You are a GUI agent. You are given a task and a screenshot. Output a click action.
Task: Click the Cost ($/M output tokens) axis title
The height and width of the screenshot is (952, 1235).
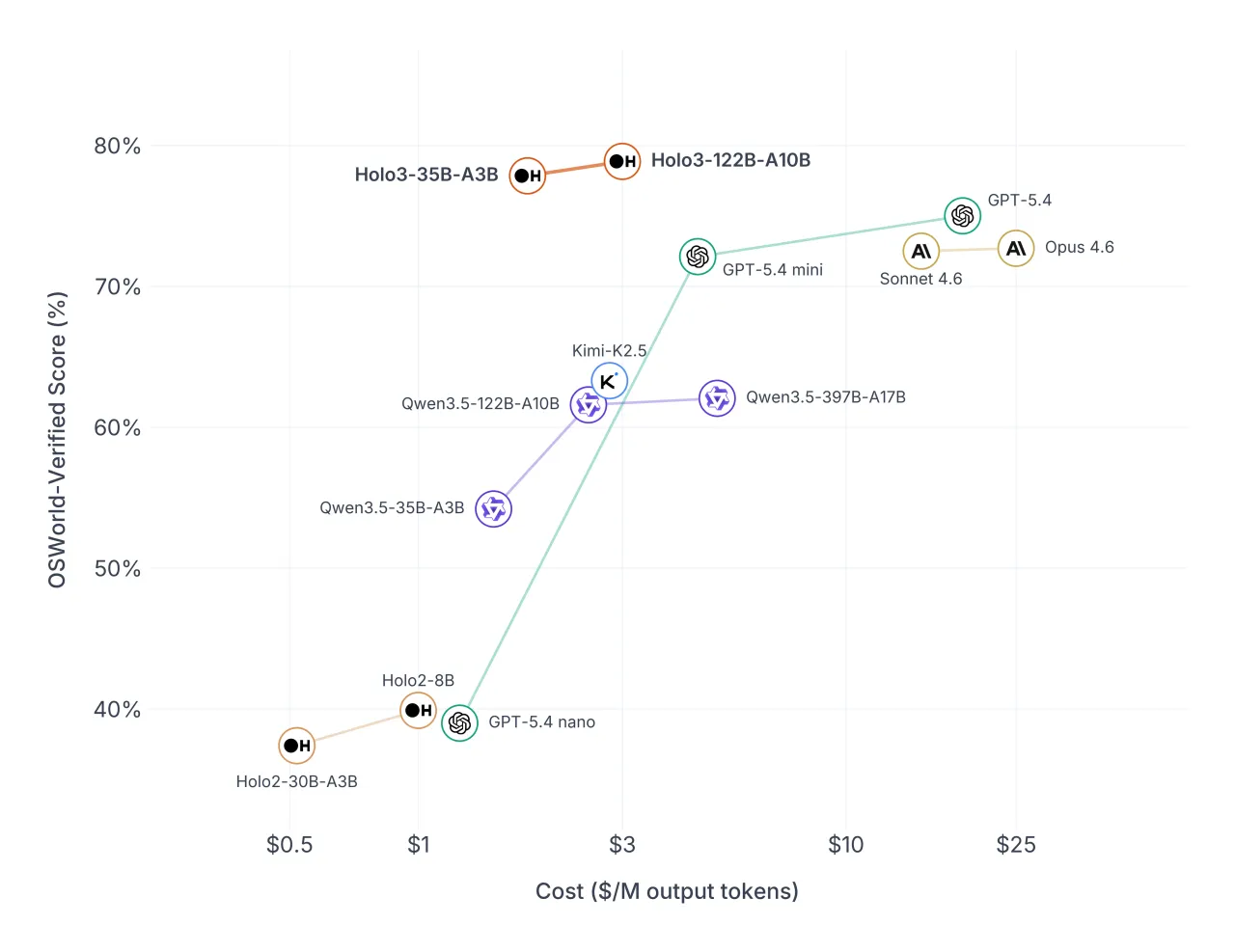pyautogui.click(x=667, y=891)
